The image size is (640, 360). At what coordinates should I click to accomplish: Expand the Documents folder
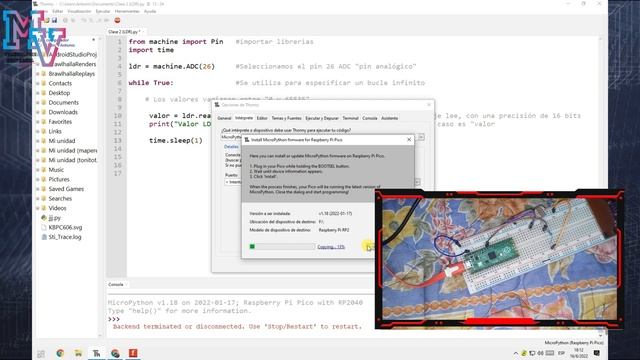coord(38,103)
